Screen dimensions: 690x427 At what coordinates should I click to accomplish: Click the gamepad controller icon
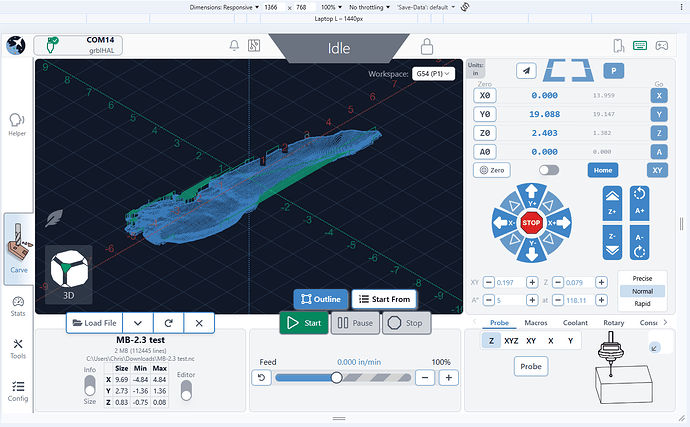(661, 46)
